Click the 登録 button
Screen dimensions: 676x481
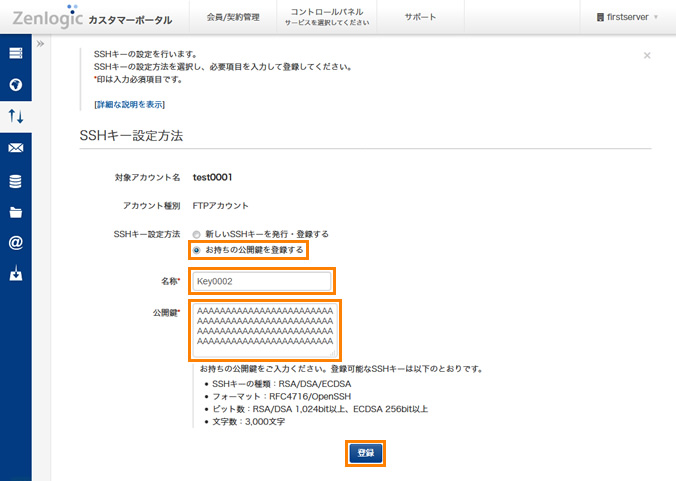click(x=366, y=453)
